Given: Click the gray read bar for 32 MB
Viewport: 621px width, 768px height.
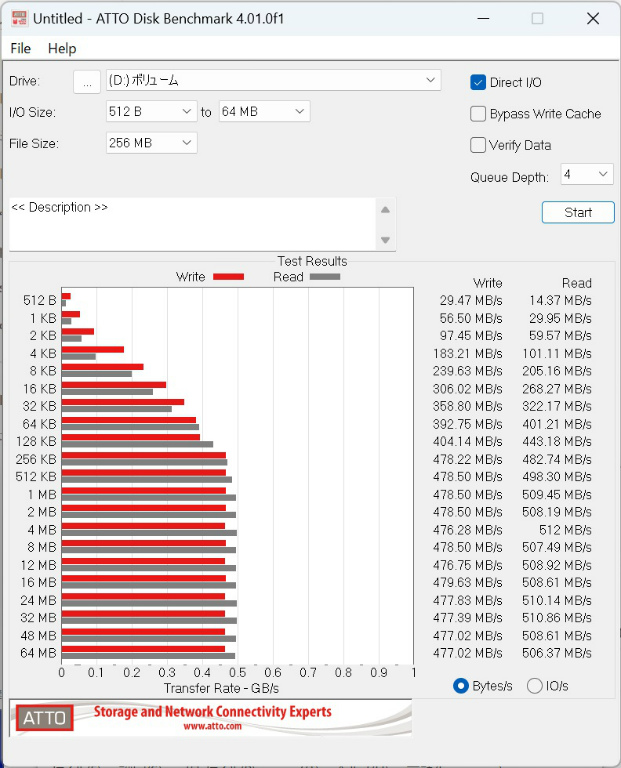Looking at the screenshot, I should [x=149, y=621].
